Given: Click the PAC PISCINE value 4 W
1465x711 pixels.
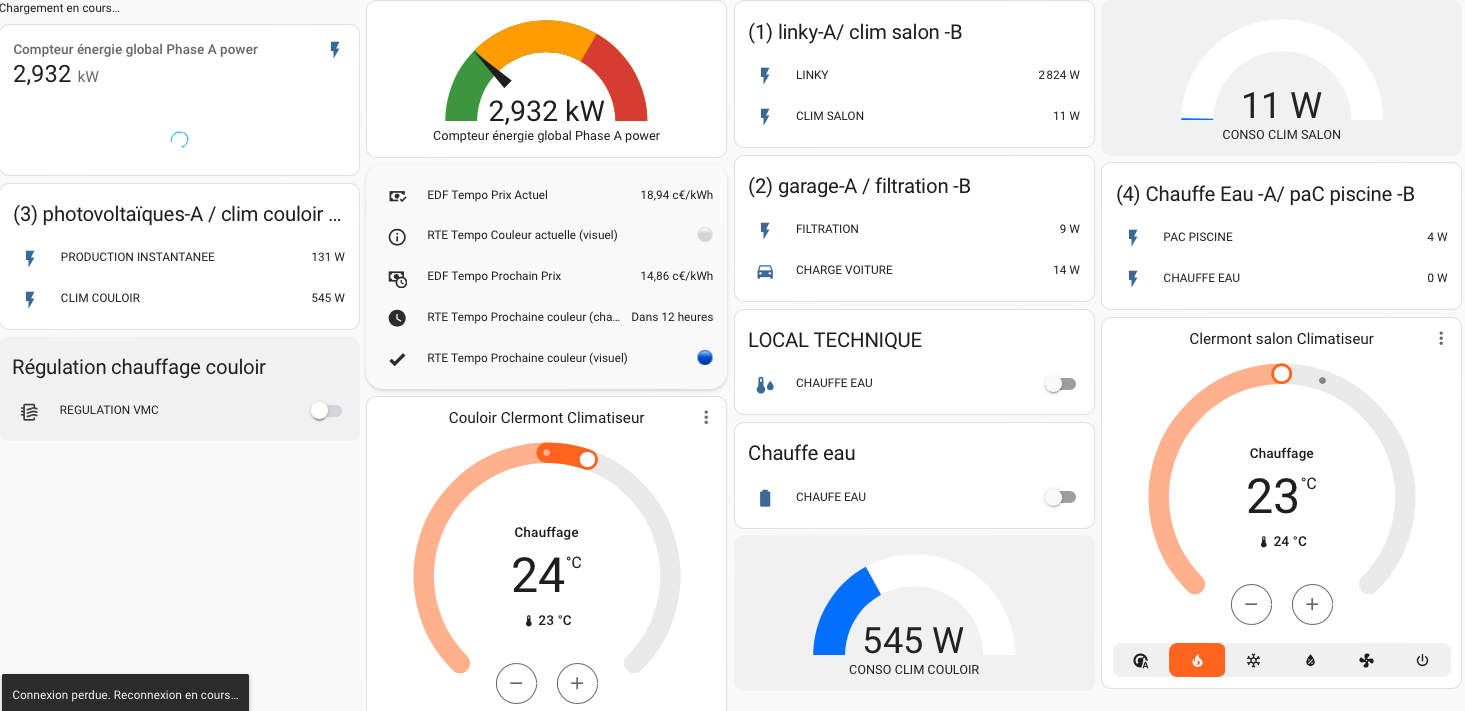Looking at the screenshot, I should [x=1437, y=237].
